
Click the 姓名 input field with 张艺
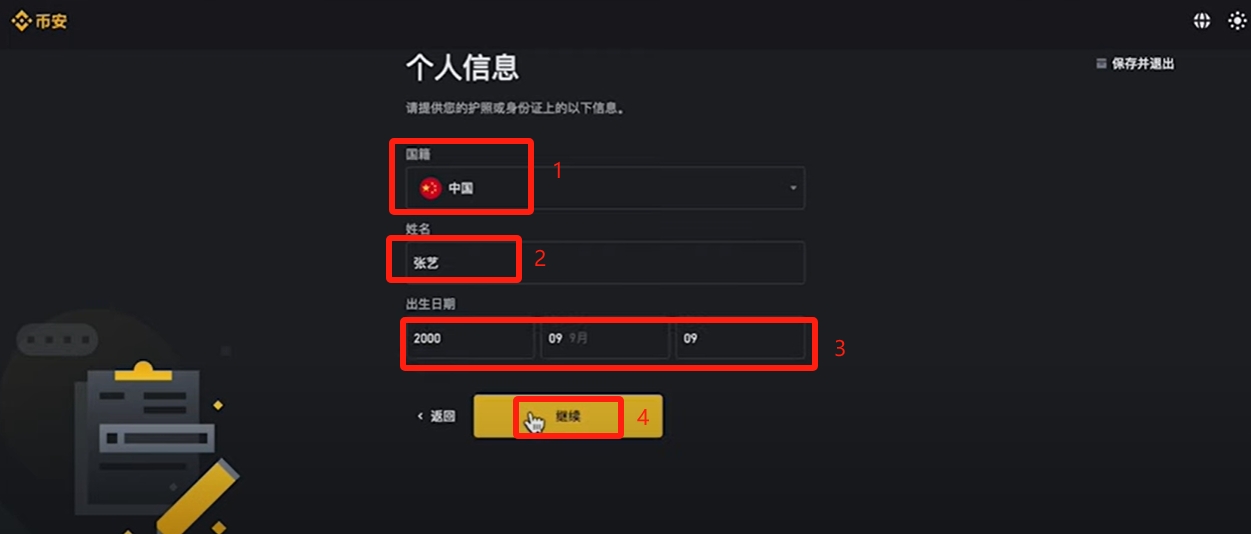point(605,262)
